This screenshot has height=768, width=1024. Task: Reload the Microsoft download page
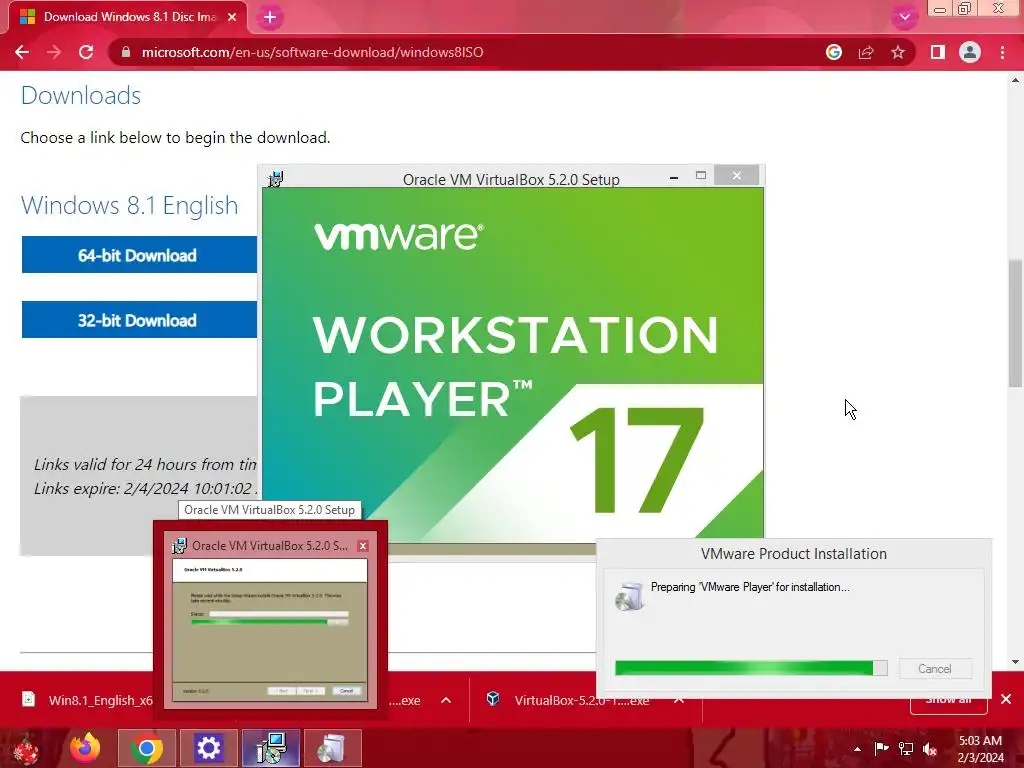point(86,52)
